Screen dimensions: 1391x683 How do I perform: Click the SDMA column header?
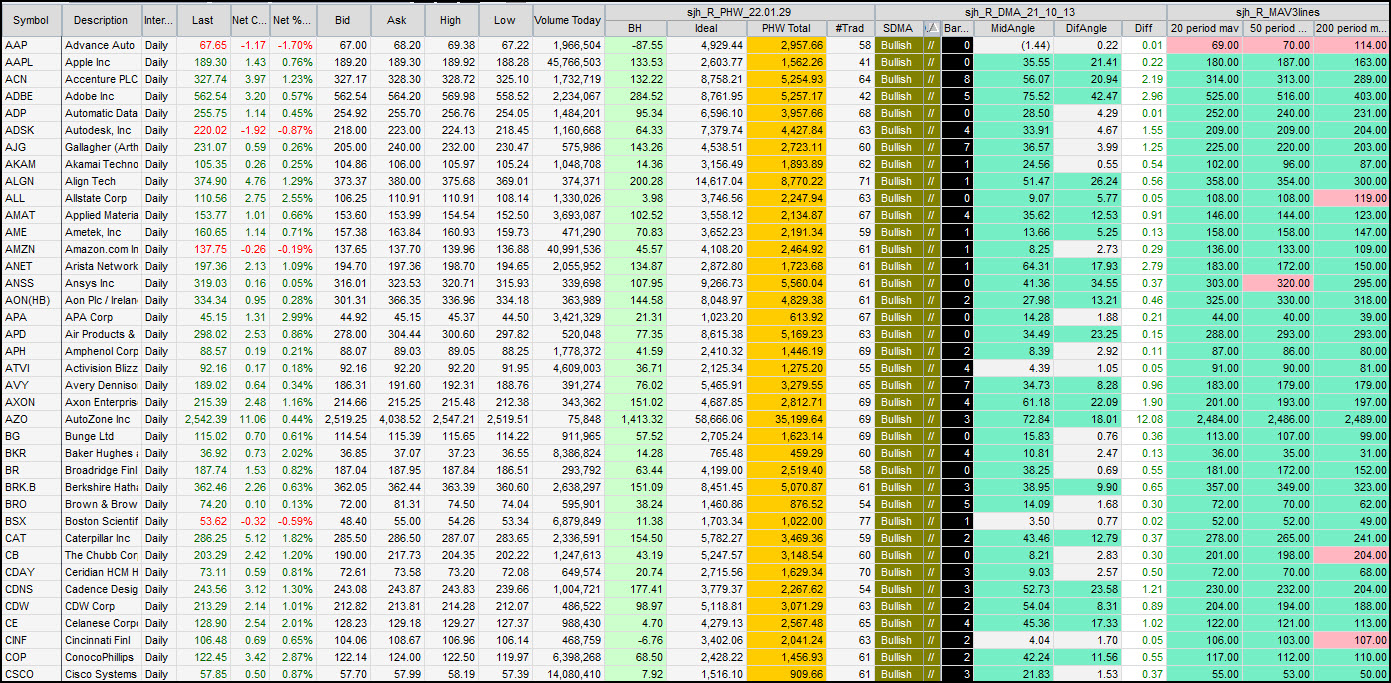coord(898,28)
